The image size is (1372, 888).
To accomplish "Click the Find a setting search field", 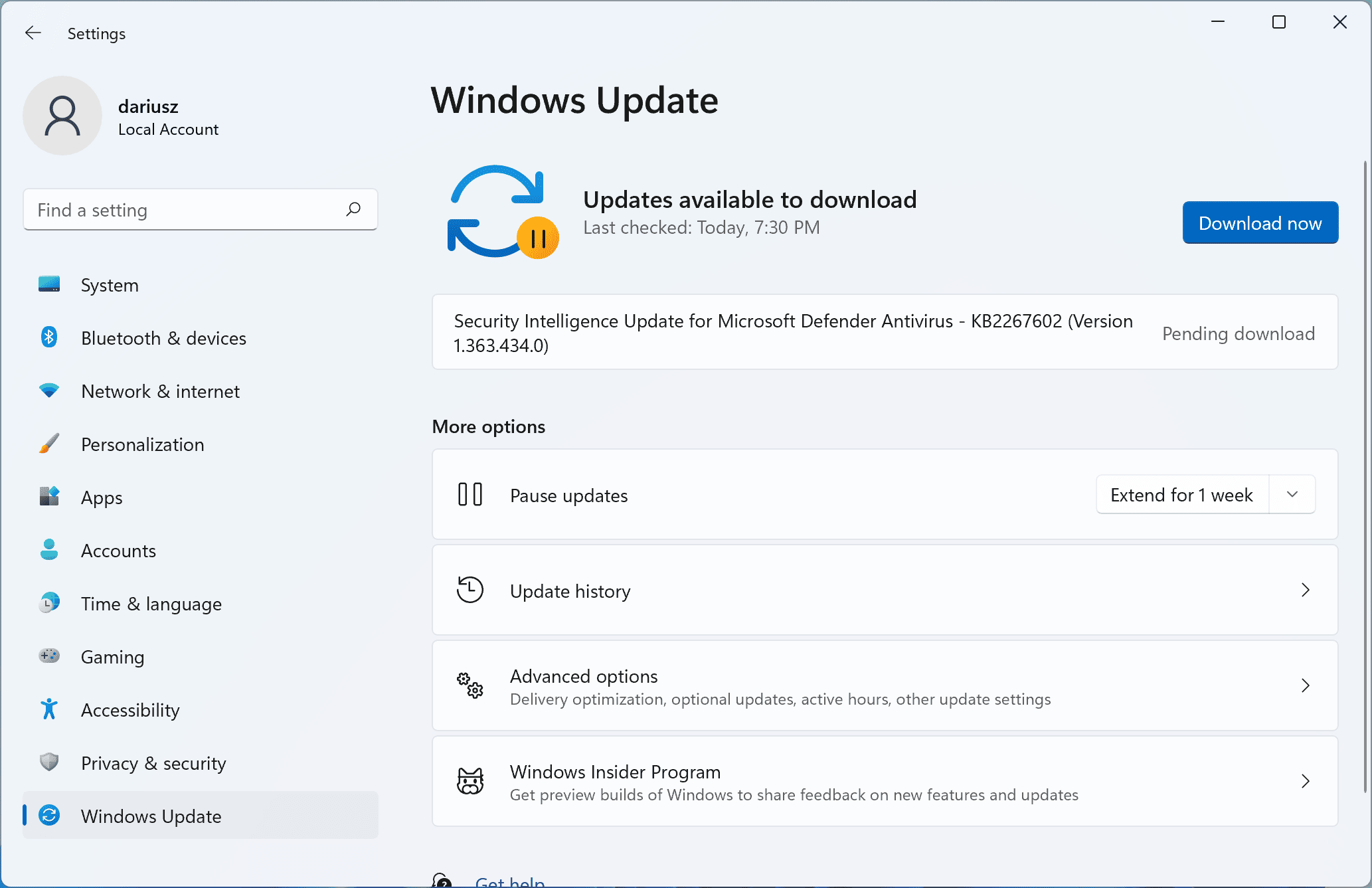I will pos(201,210).
